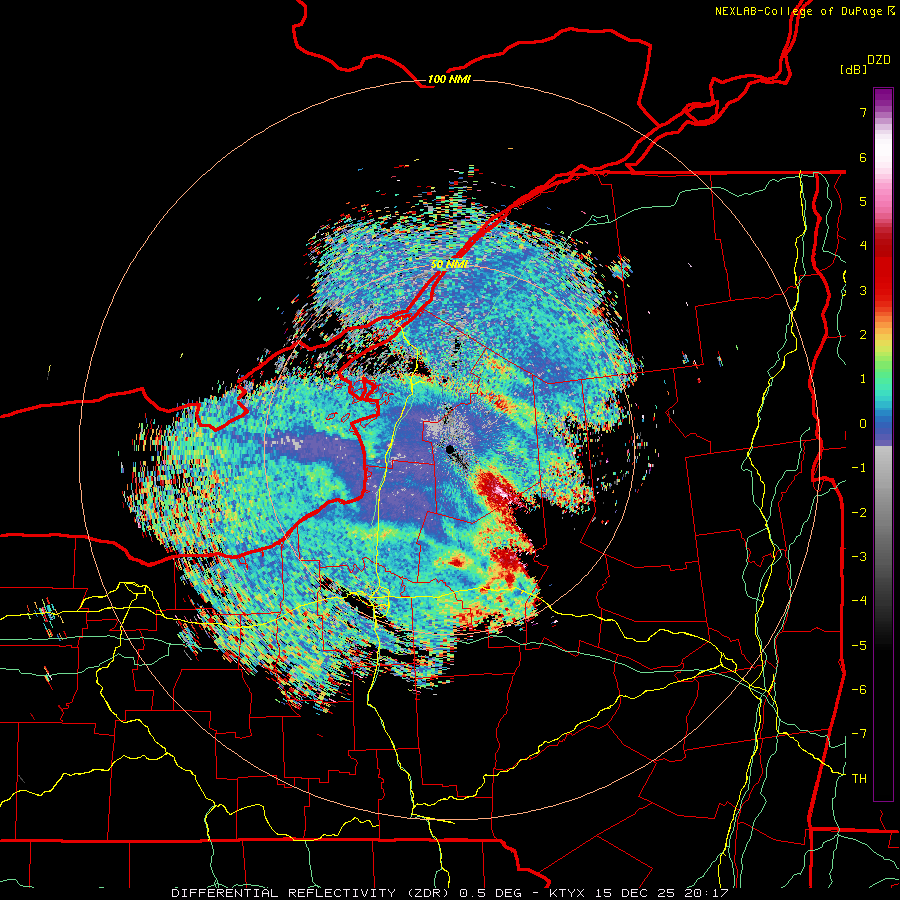Image resolution: width=900 pixels, height=900 pixels.
Task: Click the 50 NMI range ring label
Action: point(449,264)
